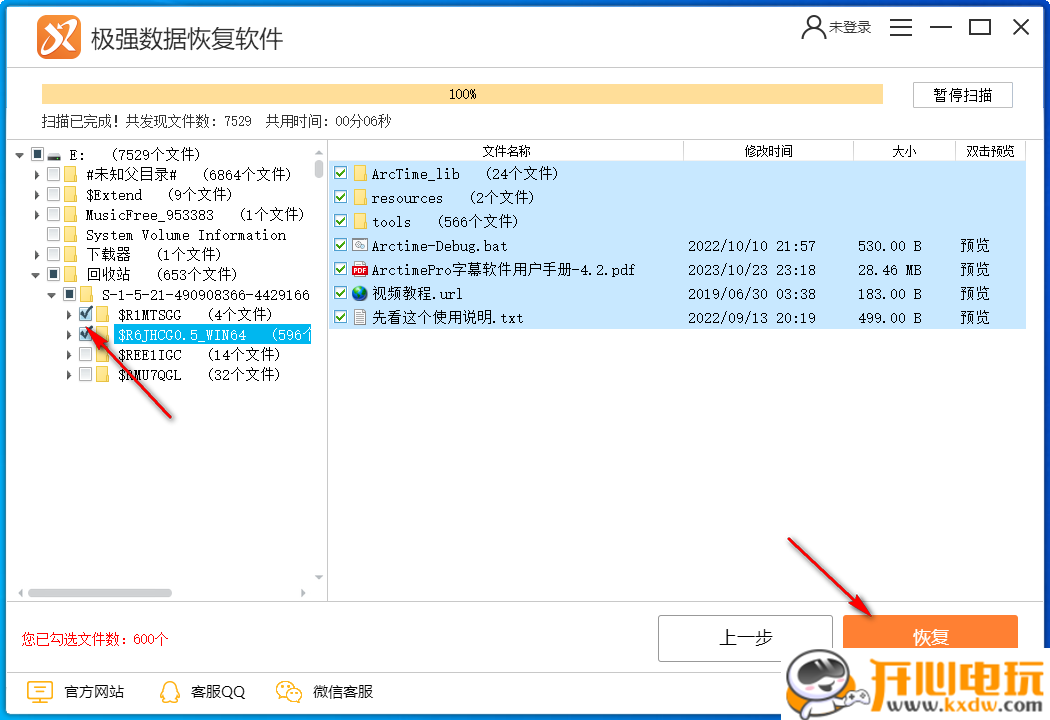This screenshot has width=1050, height=720.
Task: Click the E: drive icon
Action: (x=54, y=155)
